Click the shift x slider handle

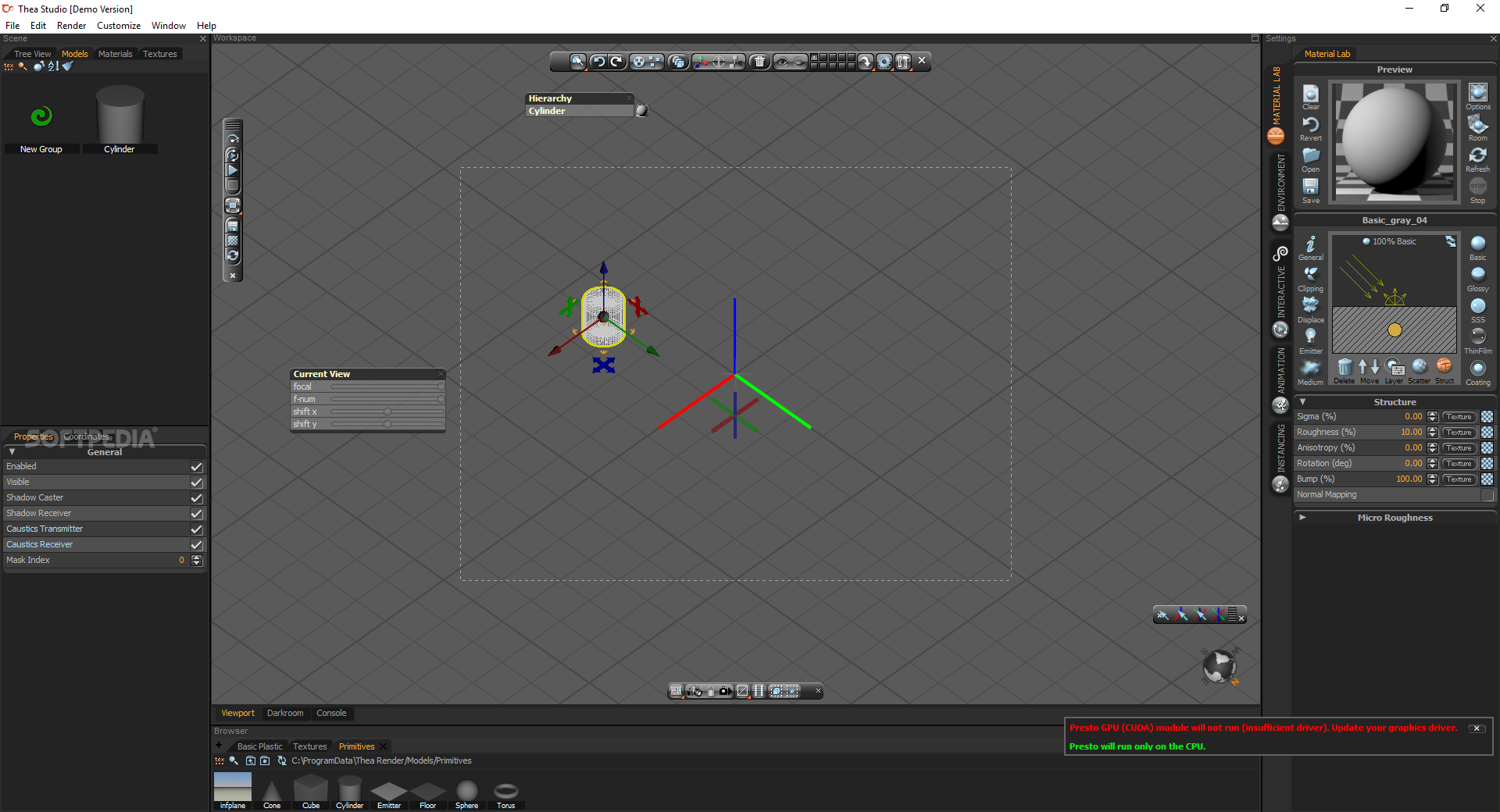[x=387, y=411]
